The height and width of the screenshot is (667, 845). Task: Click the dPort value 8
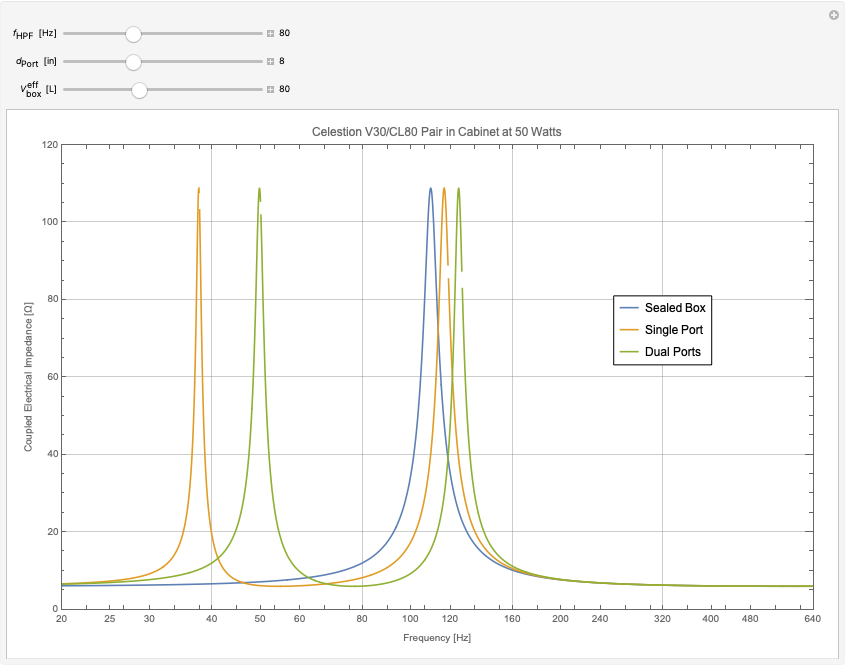pyautogui.click(x=282, y=61)
